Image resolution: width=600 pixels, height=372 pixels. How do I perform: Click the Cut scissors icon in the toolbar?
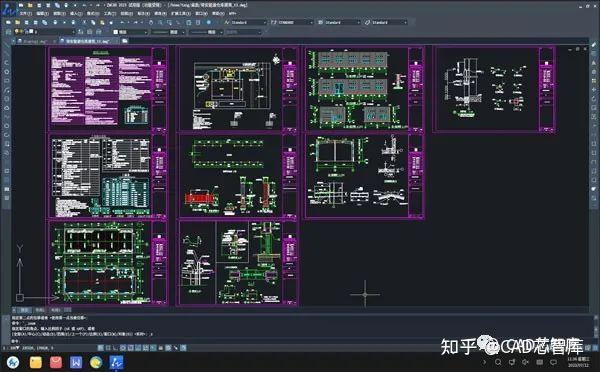84,22
